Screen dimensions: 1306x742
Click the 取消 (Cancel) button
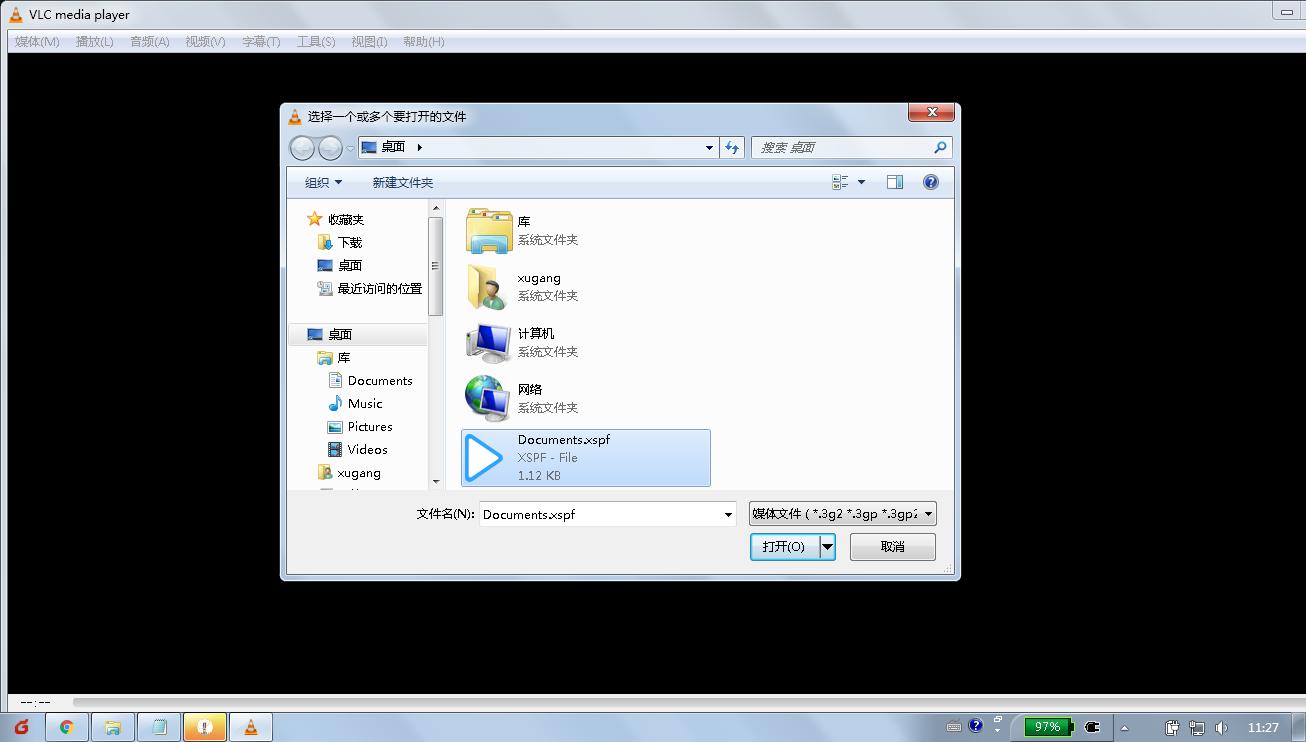coord(892,547)
